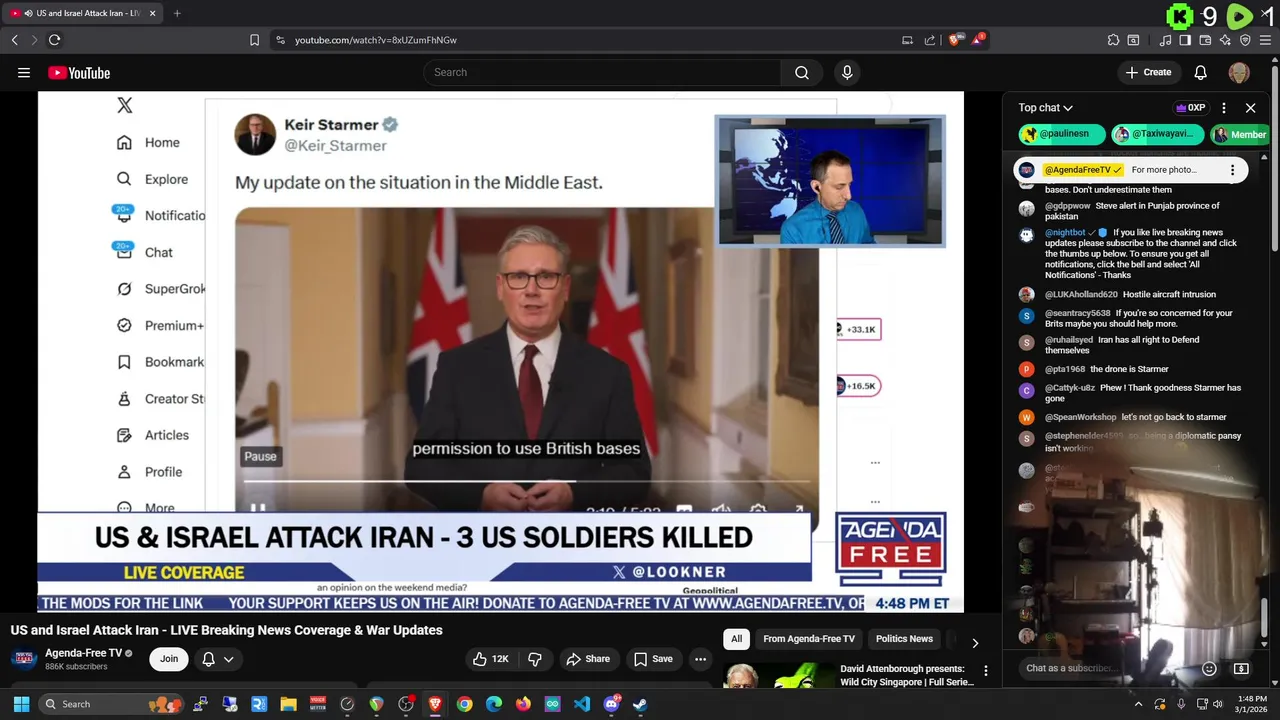Open Visual Studio Code from taskbar
Screen dimensions: 1280x720
pos(582,704)
